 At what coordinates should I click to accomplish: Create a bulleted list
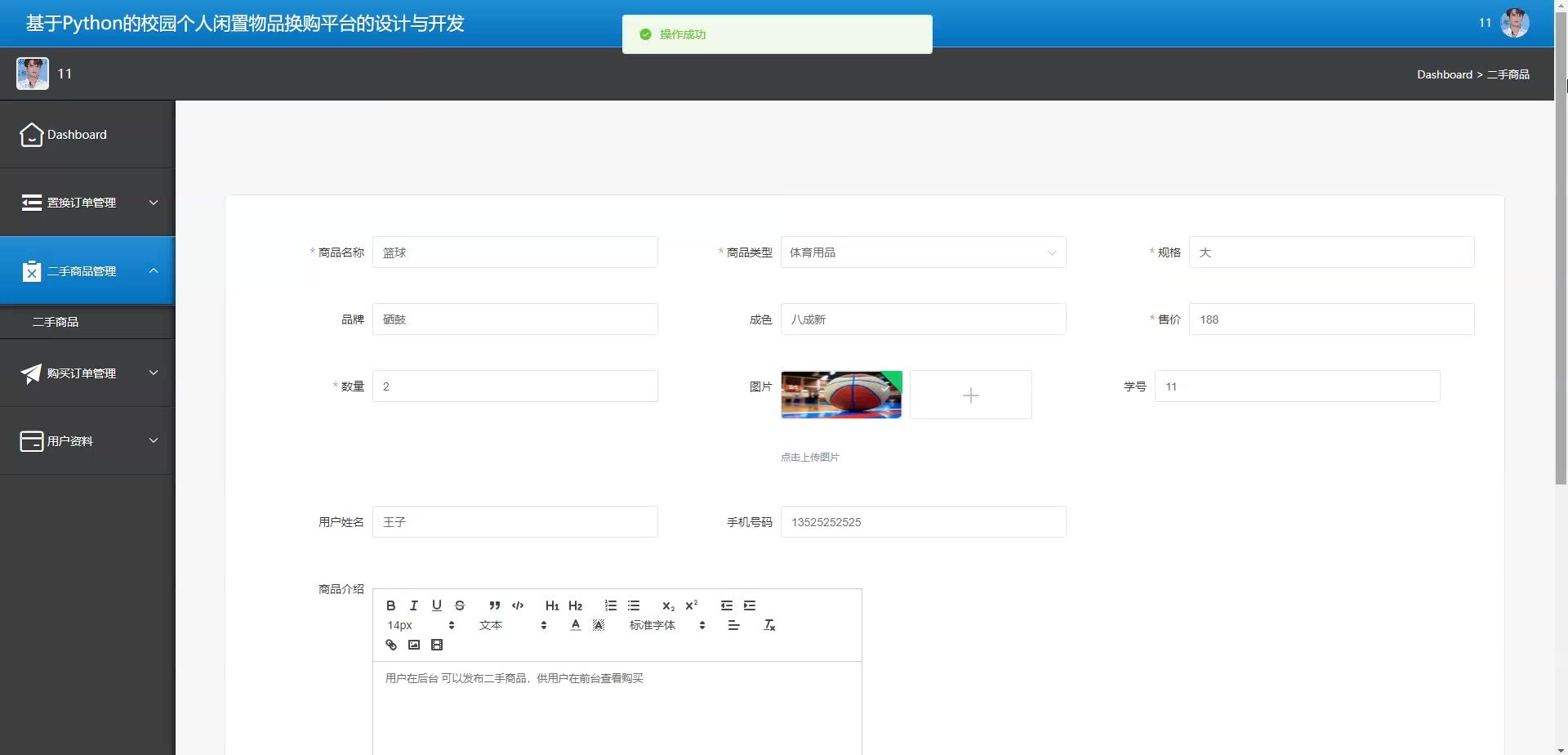pyautogui.click(x=633, y=605)
